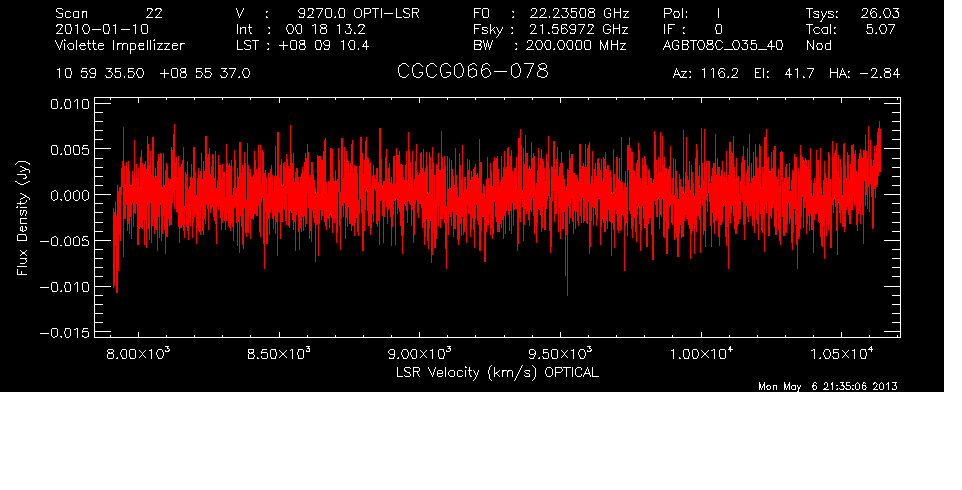Select the coordinates 10 59 35.50 +08 55 37.0

click(153, 74)
